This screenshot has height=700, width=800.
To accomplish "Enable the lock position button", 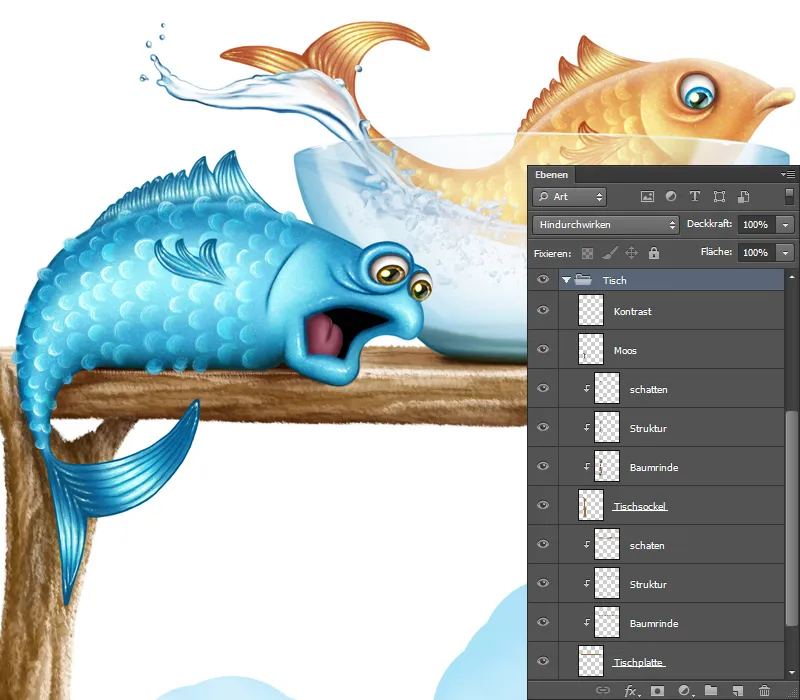I will 633,253.
